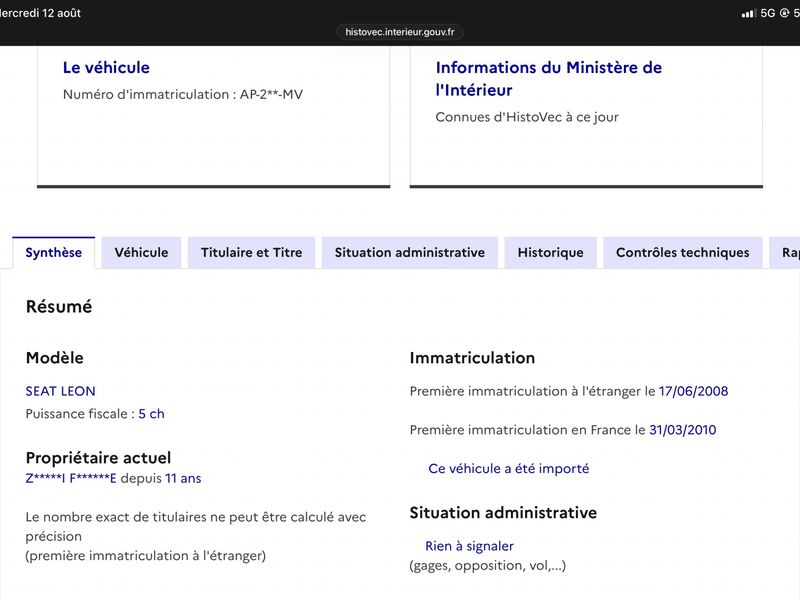This screenshot has height=600, width=800.
Task: Click the cellular signal bars icon
Action: pyautogui.click(x=748, y=14)
